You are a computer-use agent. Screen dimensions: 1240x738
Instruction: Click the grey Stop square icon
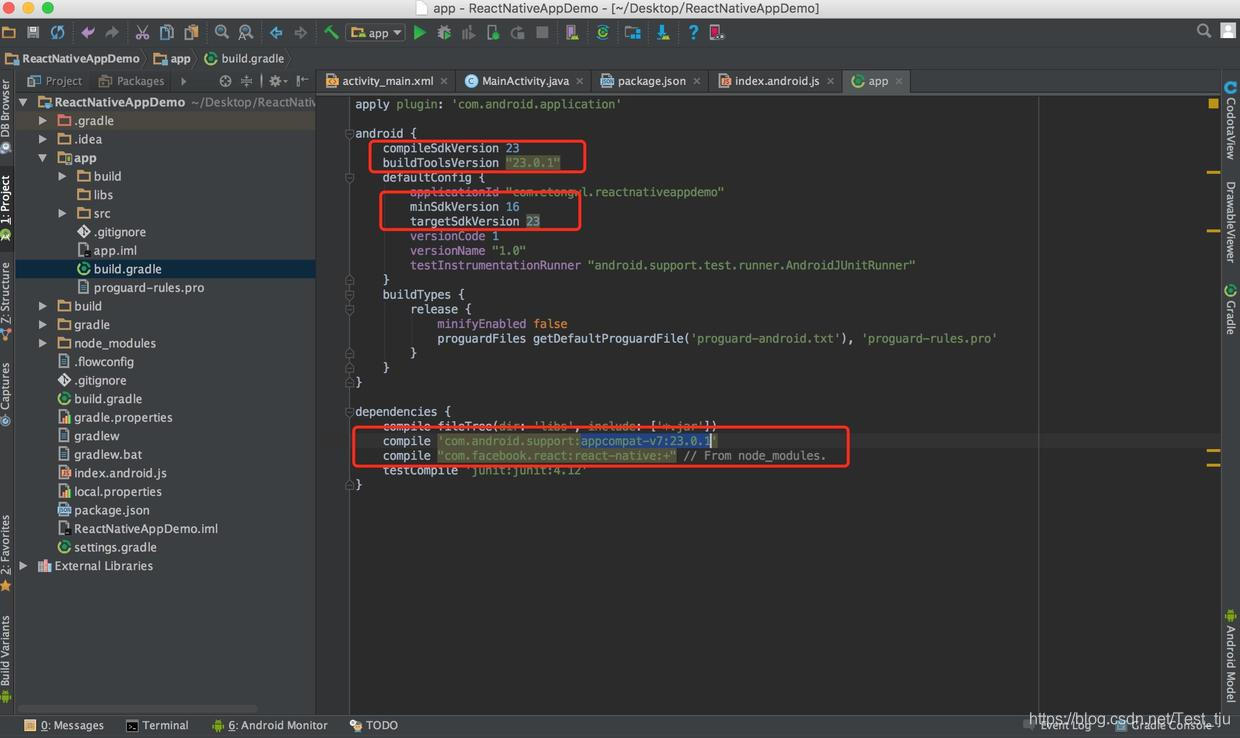[542, 33]
